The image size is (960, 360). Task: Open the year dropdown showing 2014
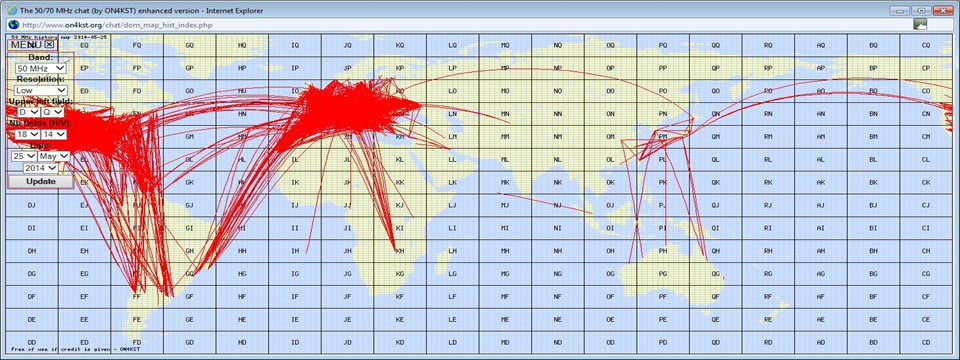tap(40, 168)
